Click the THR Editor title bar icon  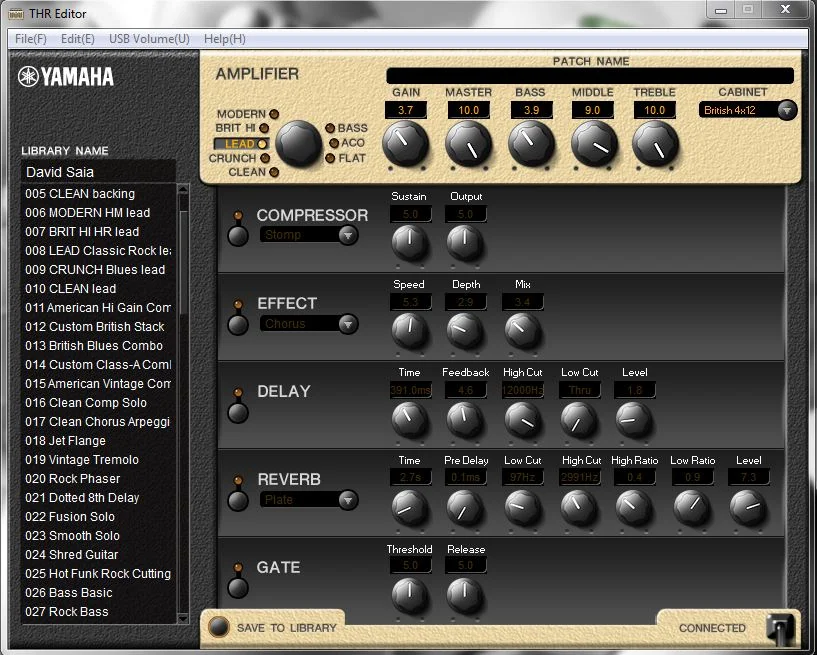tap(16, 14)
